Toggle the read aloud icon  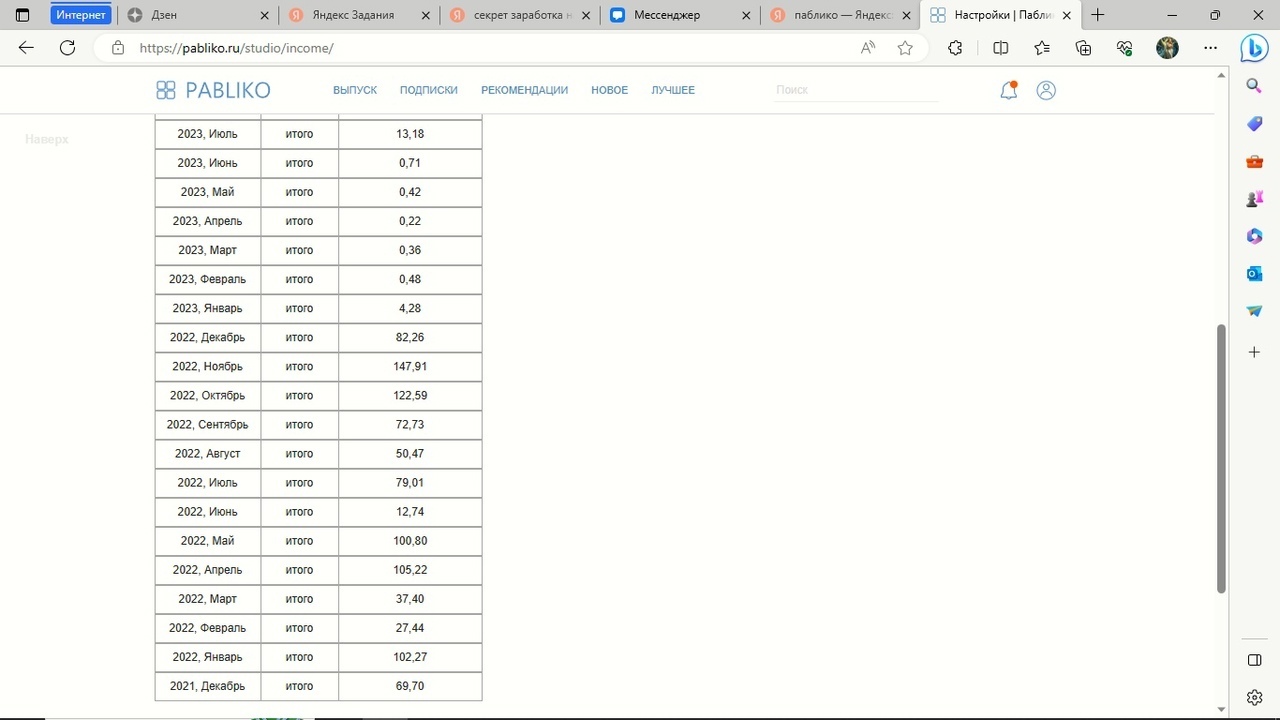868,48
